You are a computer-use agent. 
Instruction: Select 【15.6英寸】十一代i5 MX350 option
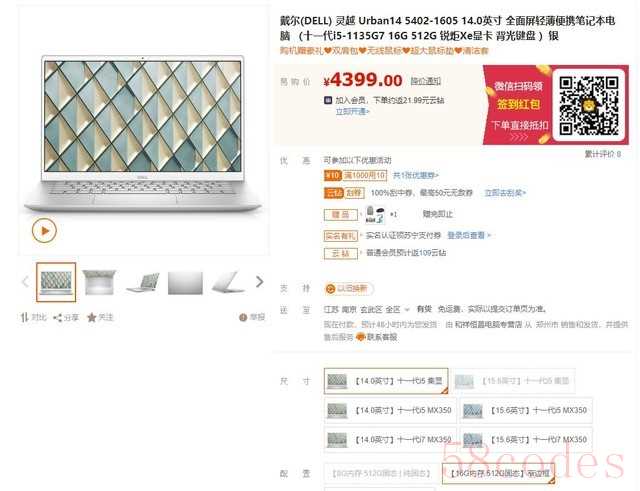[x=526, y=410]
